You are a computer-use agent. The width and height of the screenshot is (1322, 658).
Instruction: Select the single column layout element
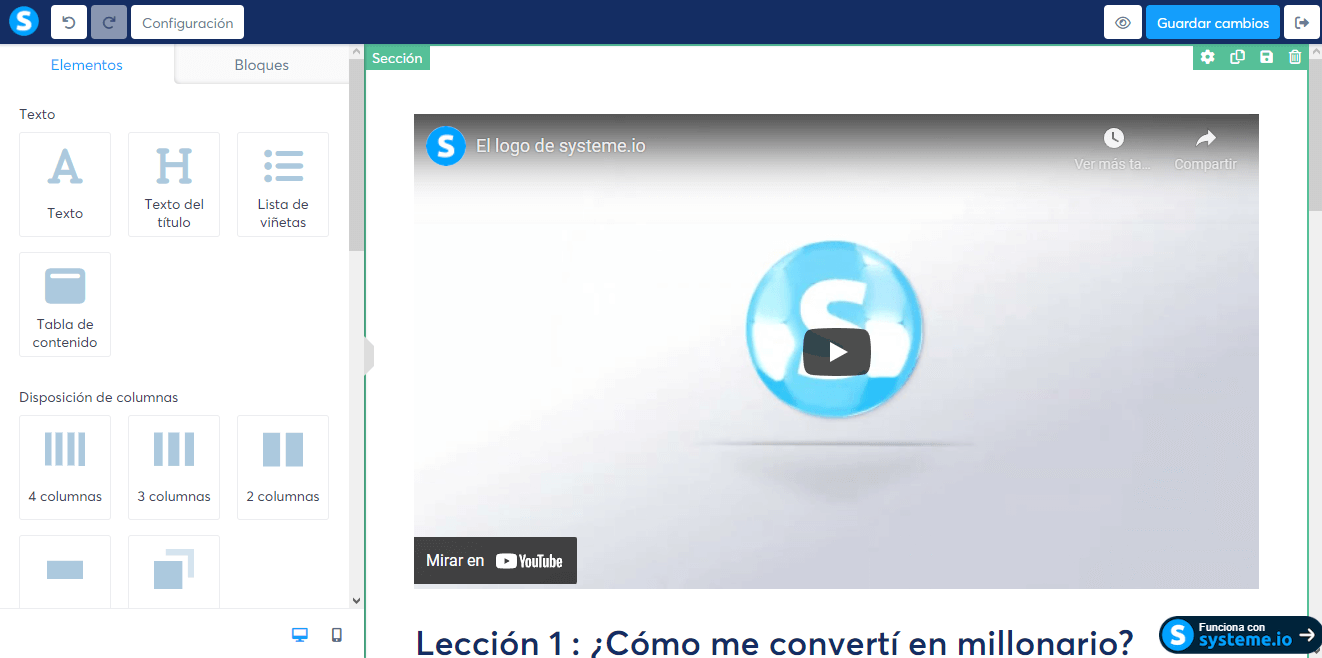coord(65,571)
